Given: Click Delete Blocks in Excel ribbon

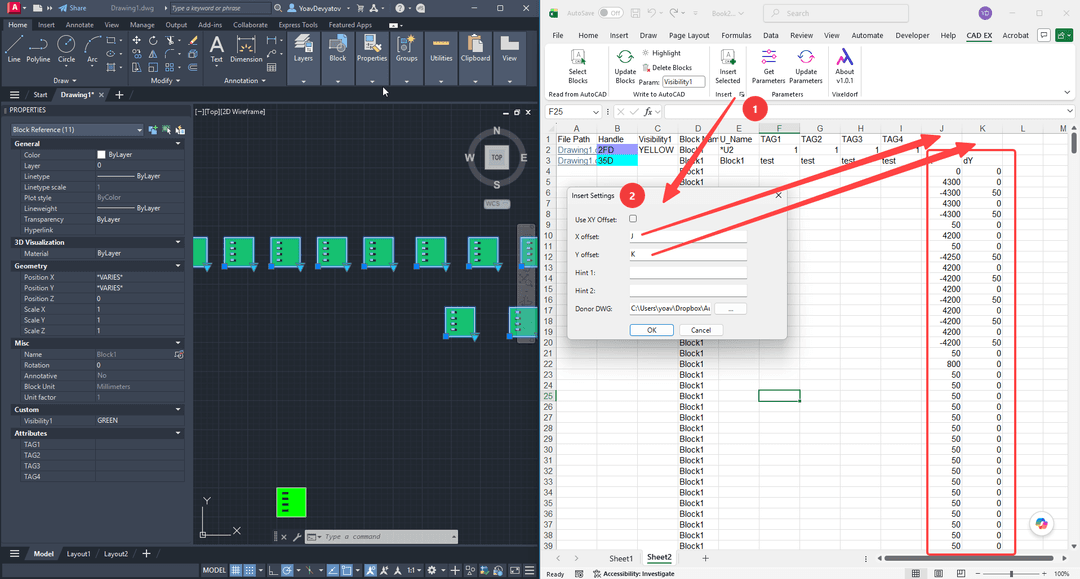Looking at the screenshot, I should click(x=667, y=67).
